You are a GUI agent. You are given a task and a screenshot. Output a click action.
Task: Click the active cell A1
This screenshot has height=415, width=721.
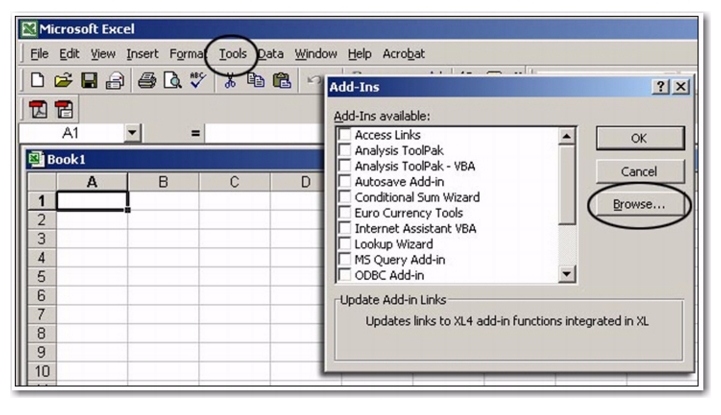(x=92, y=201)
